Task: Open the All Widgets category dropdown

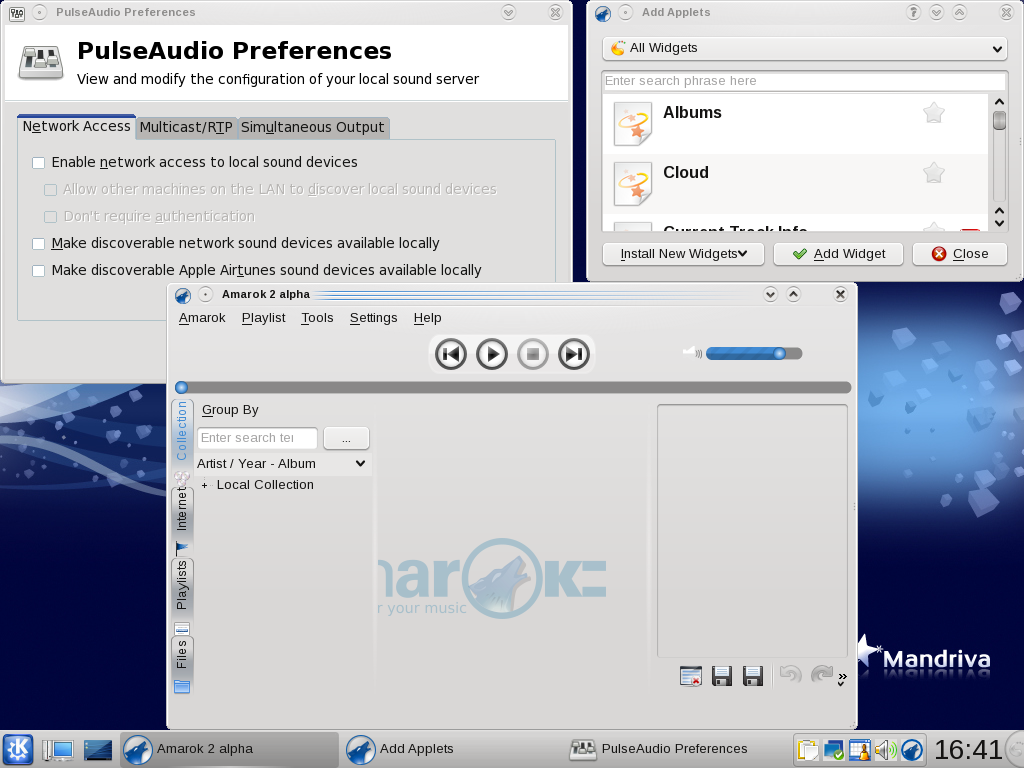Action: click(x=804, y=48)
